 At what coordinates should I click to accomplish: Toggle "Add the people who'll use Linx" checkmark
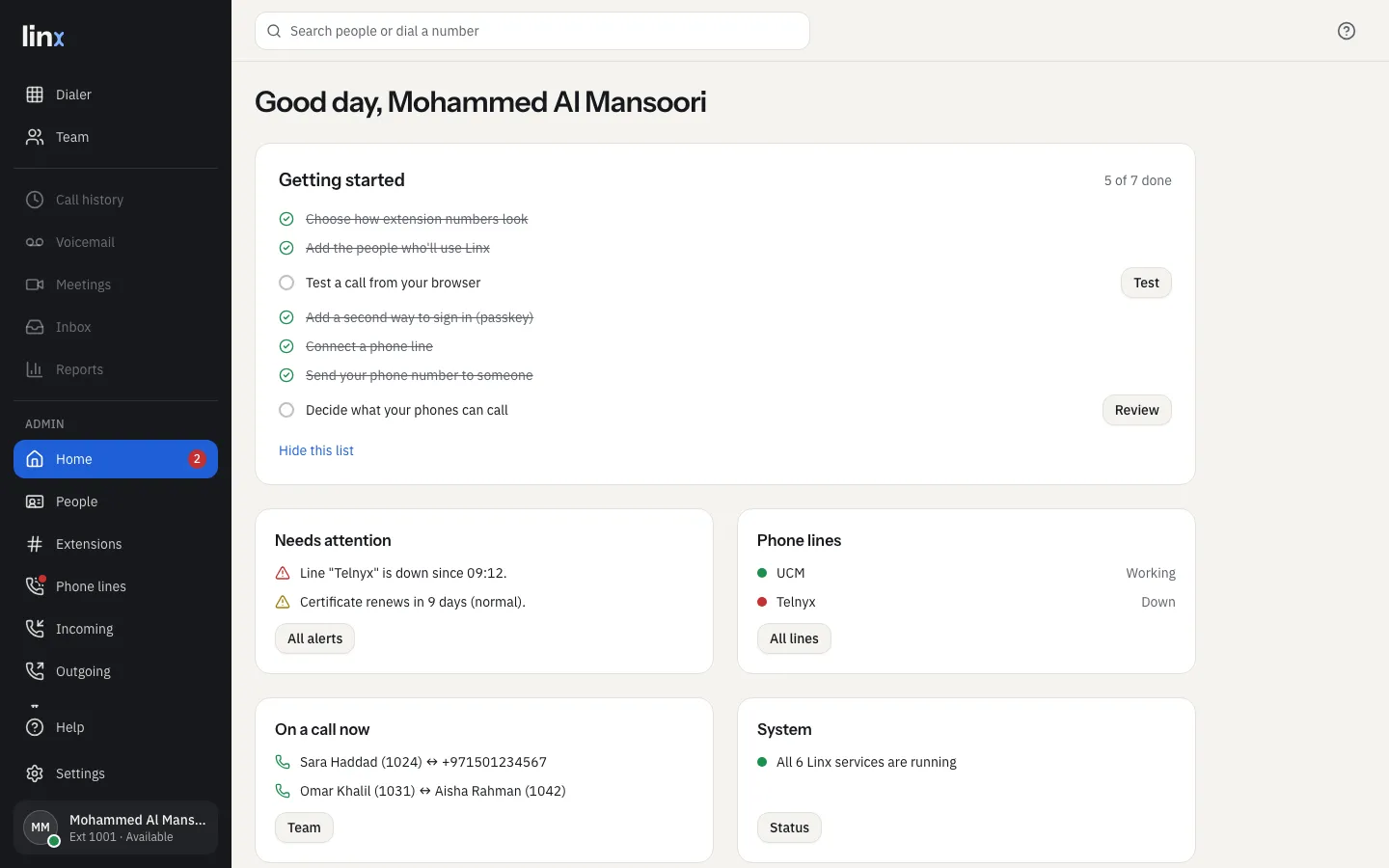click(x=286, y=248)
